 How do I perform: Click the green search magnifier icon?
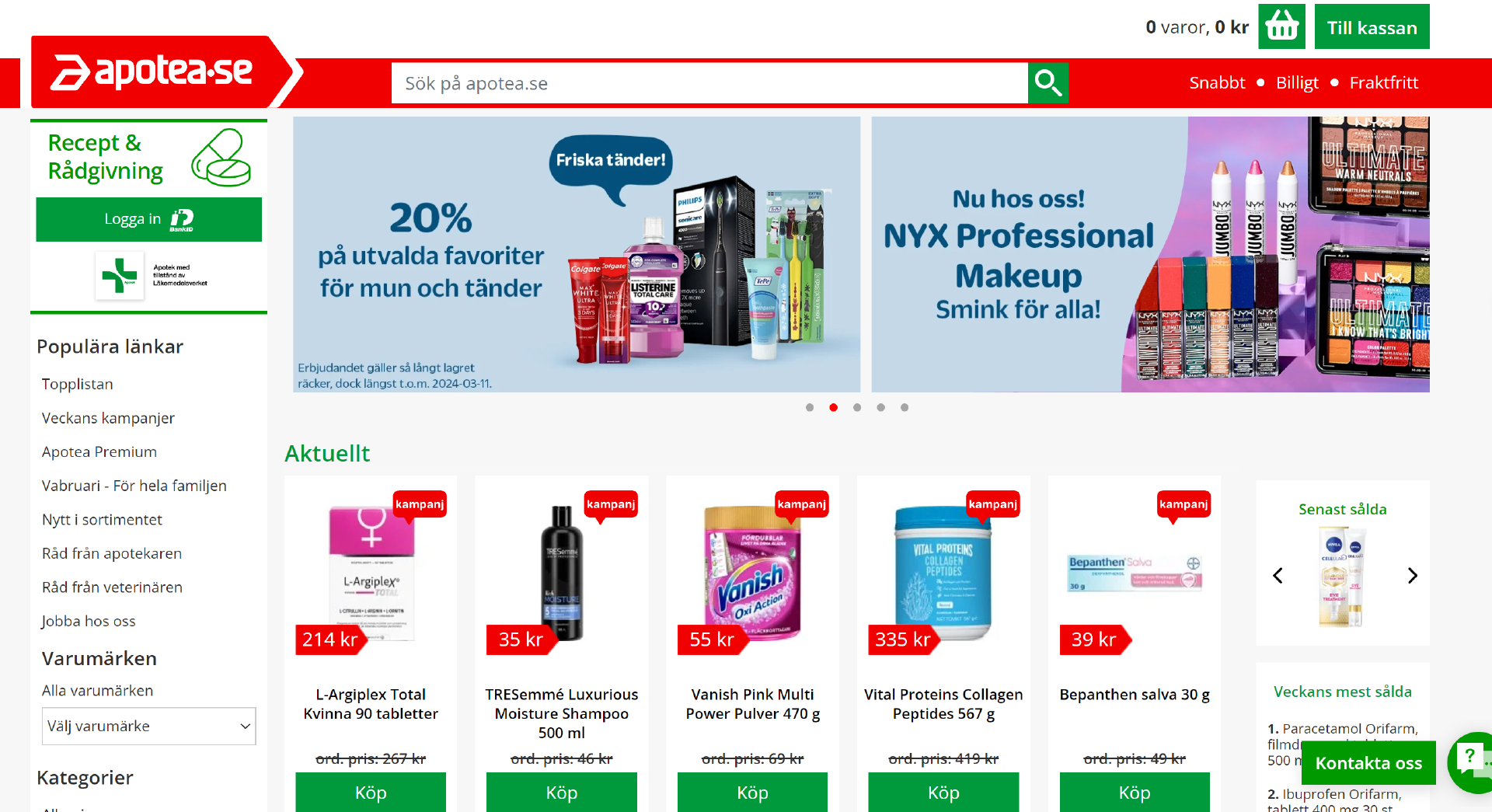click(1048, 83)
